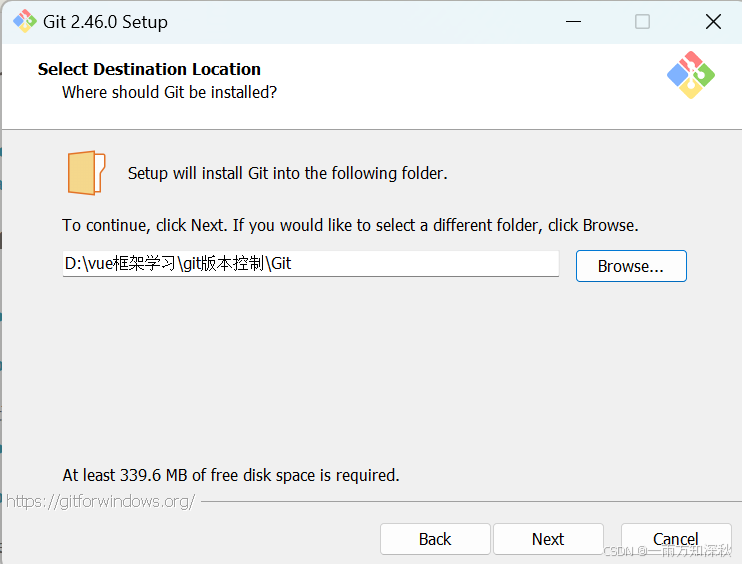Click the orange folder icon

point(86,173)
